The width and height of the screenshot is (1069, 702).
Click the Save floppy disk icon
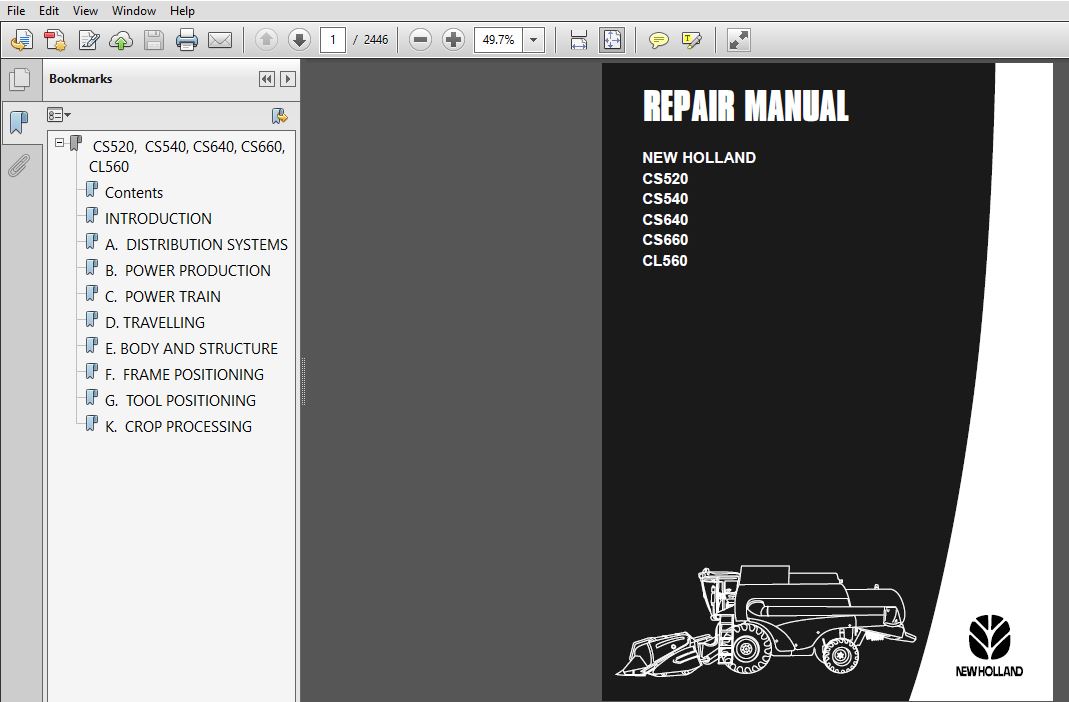click(154, 40)
